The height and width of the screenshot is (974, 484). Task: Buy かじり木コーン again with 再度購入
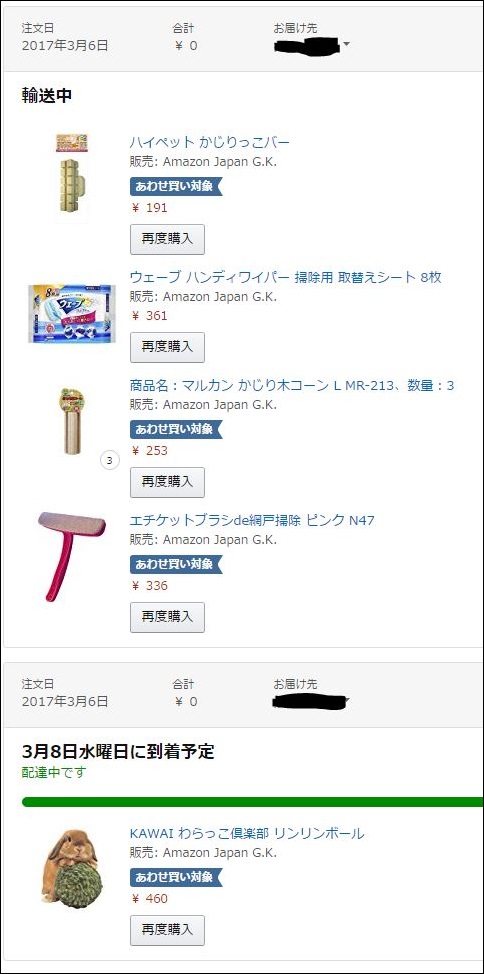tap(167, 482)
